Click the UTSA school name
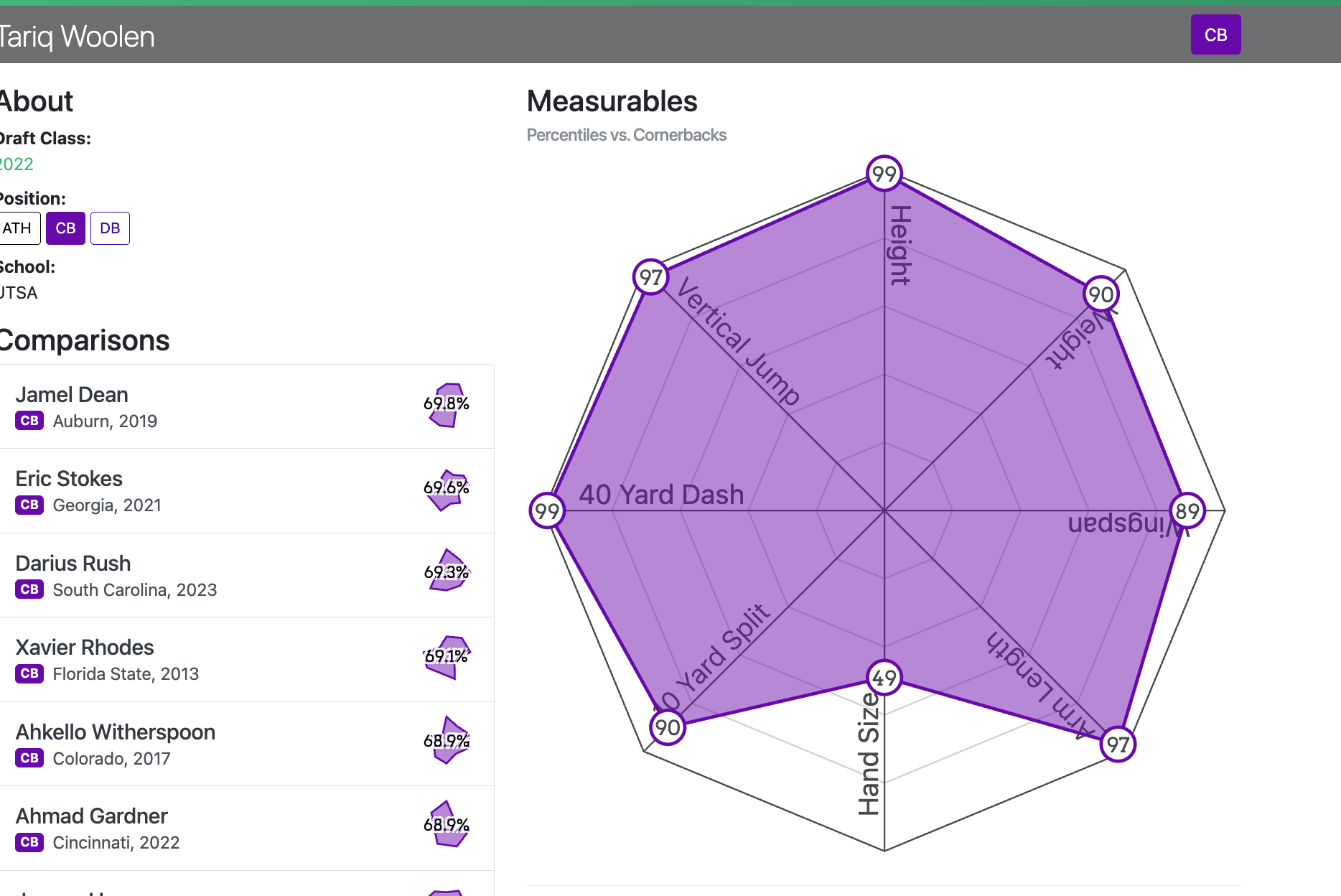 pos(18,292)
